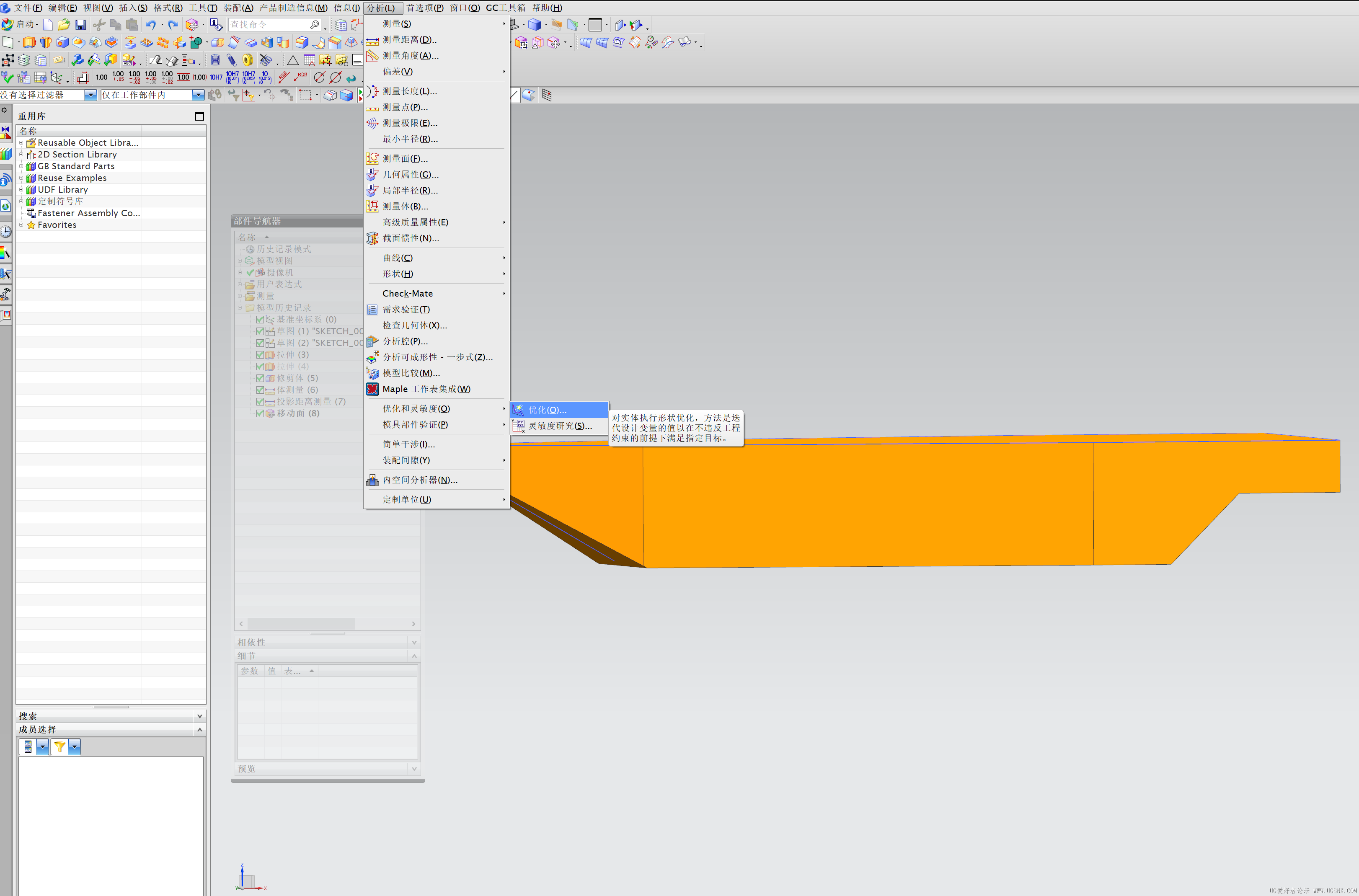Click the Section Inertia icon
Viewport: 1359px width, 896px height.
pyautogui.click(x=372, y=238)
